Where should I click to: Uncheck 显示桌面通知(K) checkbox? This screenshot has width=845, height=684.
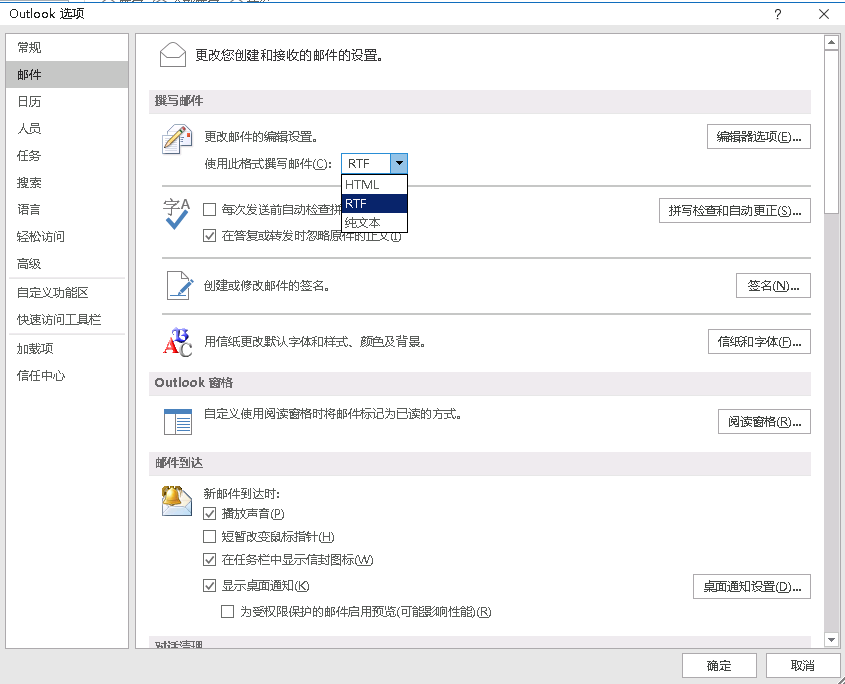tap(210, 585)
